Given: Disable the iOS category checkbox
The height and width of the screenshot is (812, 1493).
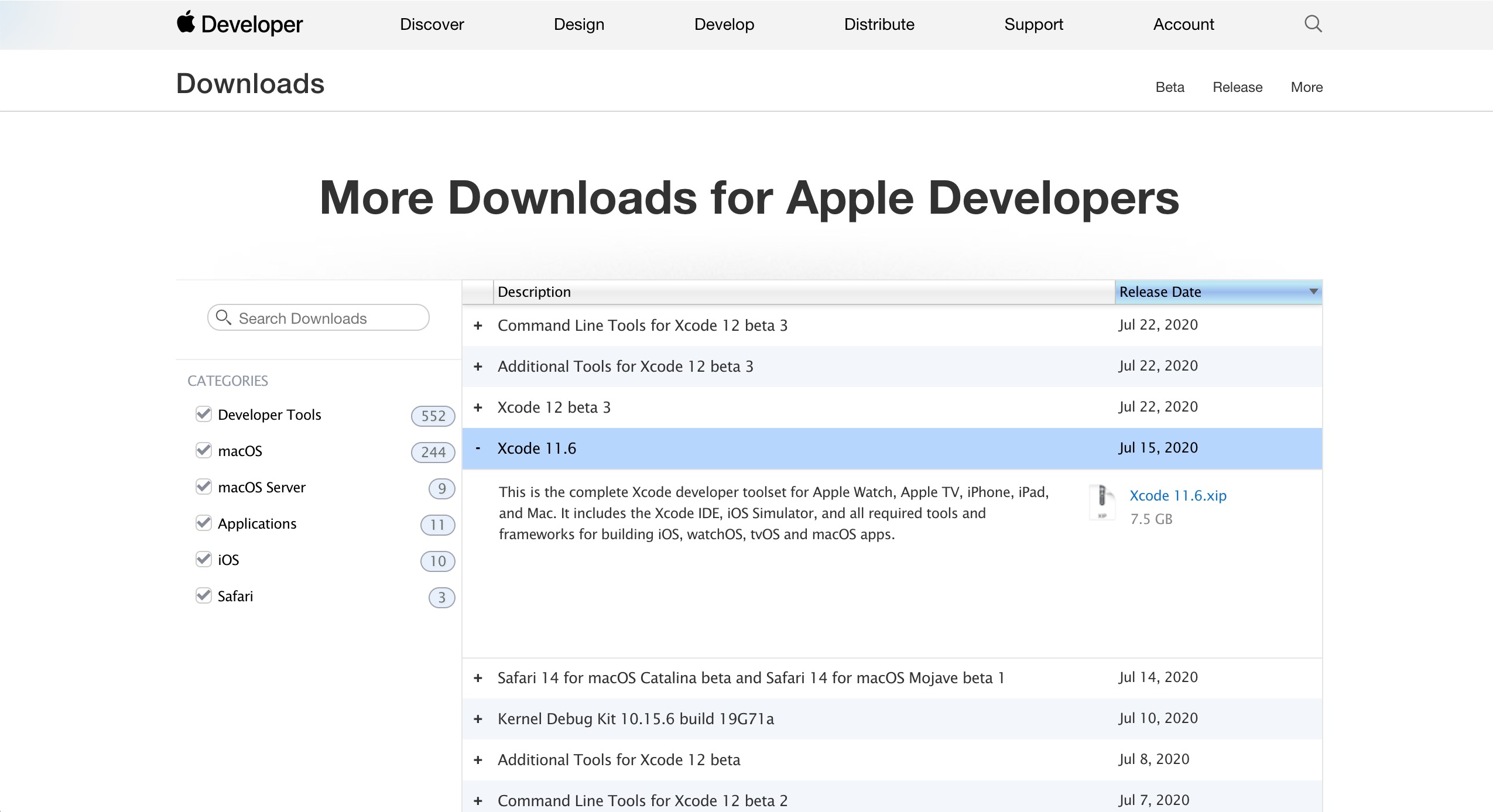Looking at the screenshot, I should (x=203, y=559).
